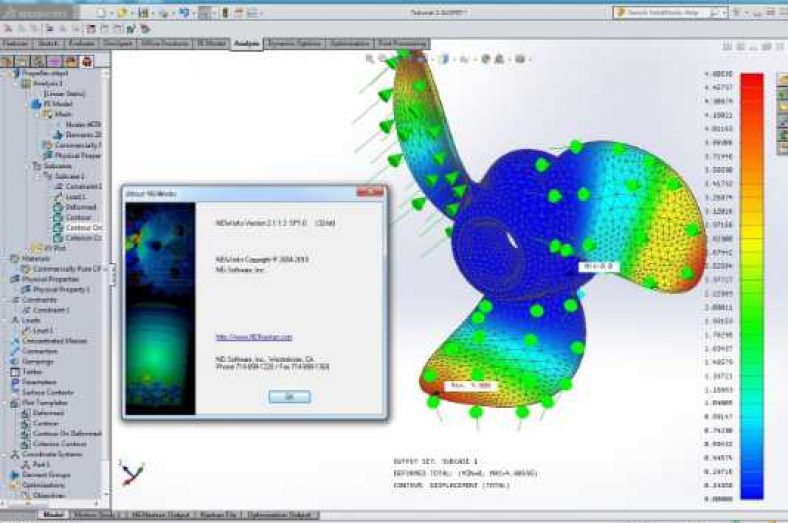Switch to the Features tab
The height and width of the screenshot is (523, 788).
point(15,44)
